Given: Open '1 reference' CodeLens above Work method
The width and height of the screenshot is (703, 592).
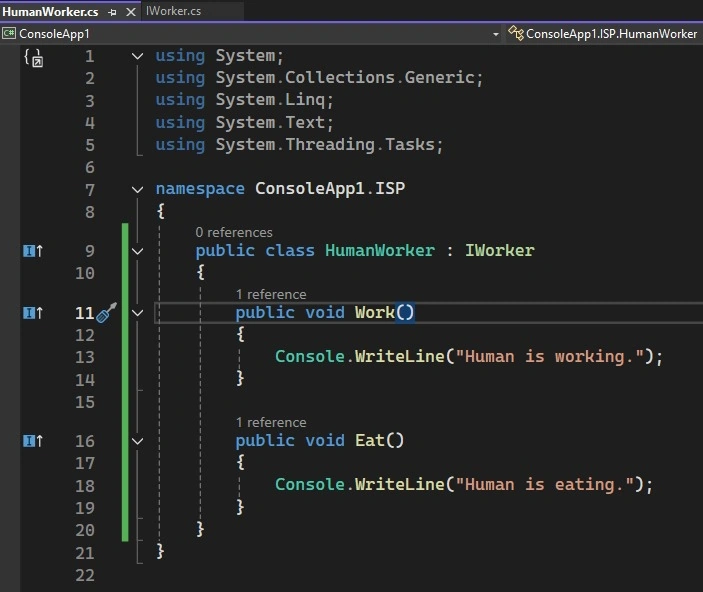Looking at the screenshot, I should [271, 294].
